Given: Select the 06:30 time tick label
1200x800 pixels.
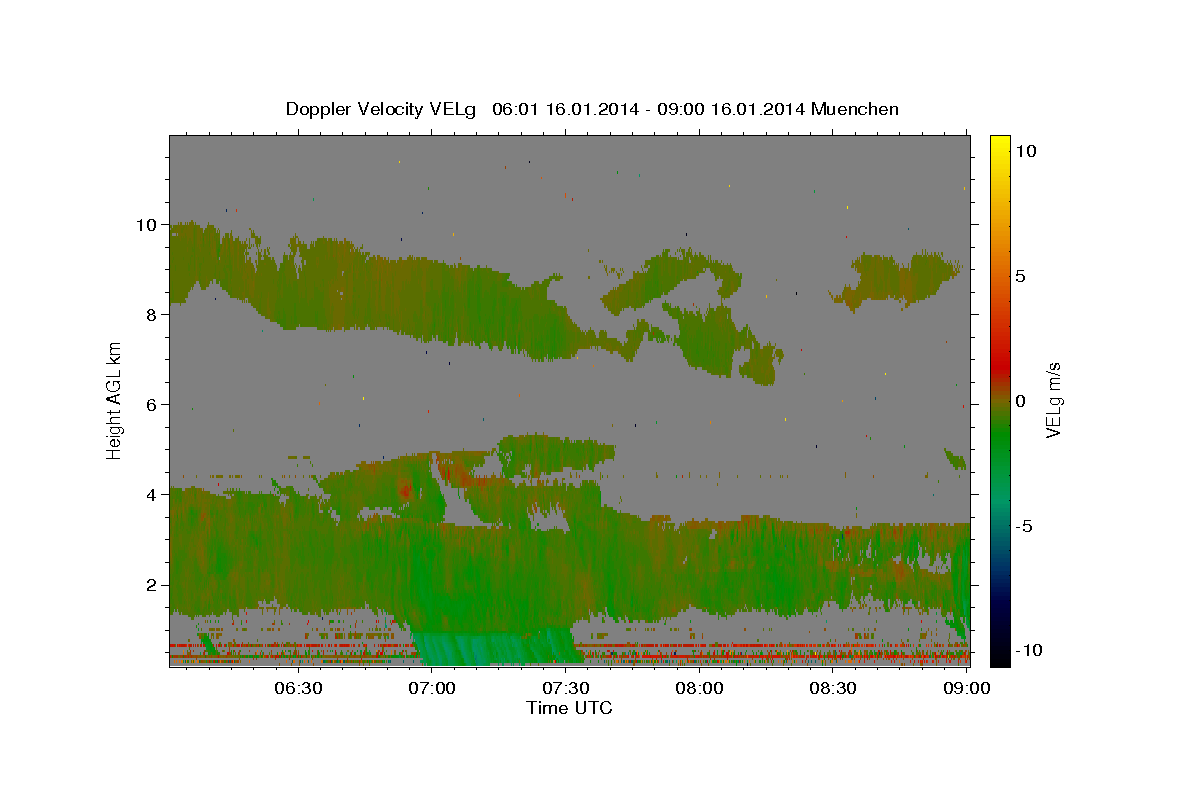Looking at the screenshot, I should point(298,689).
